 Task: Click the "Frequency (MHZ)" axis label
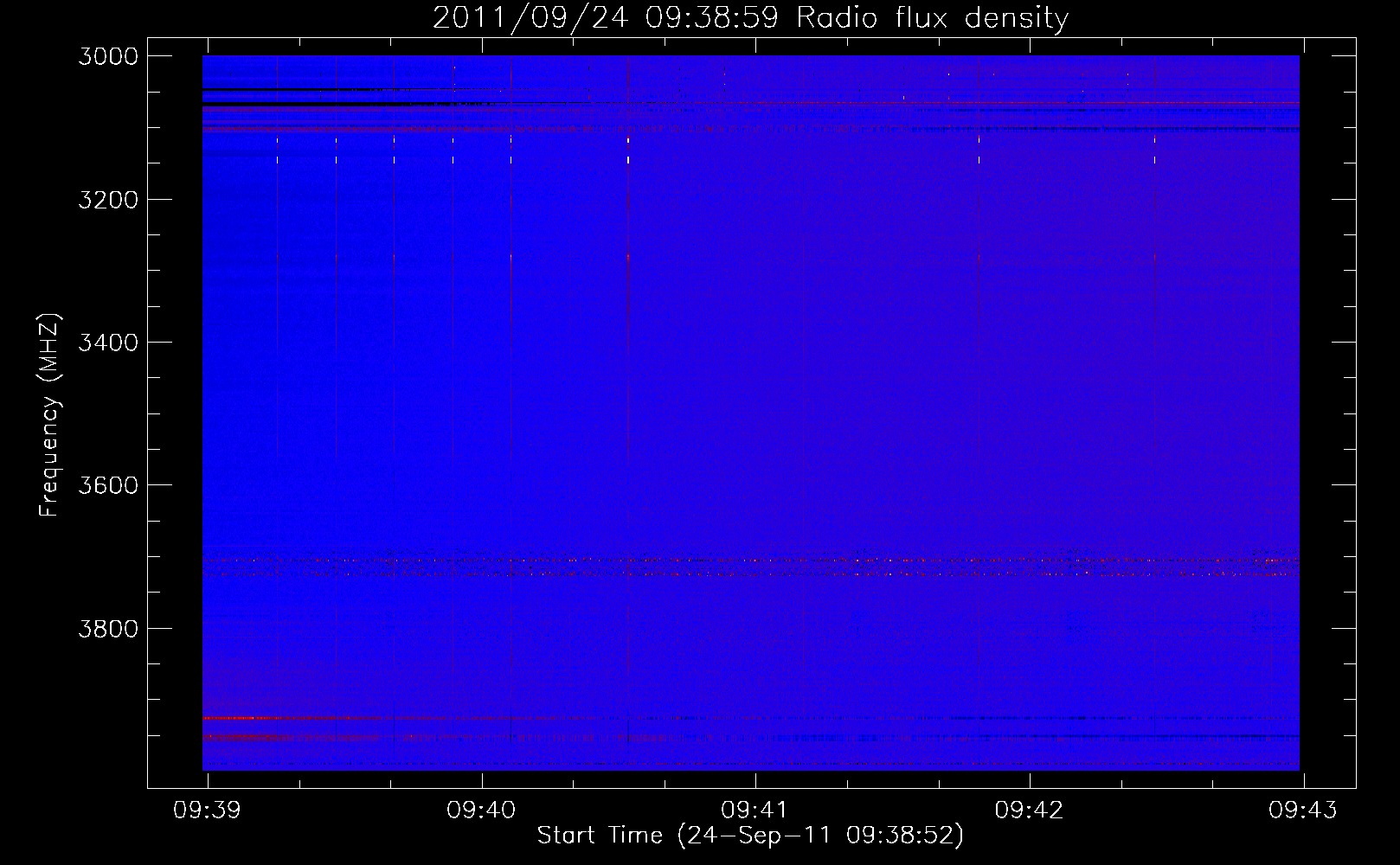click(x=49, y=416)
